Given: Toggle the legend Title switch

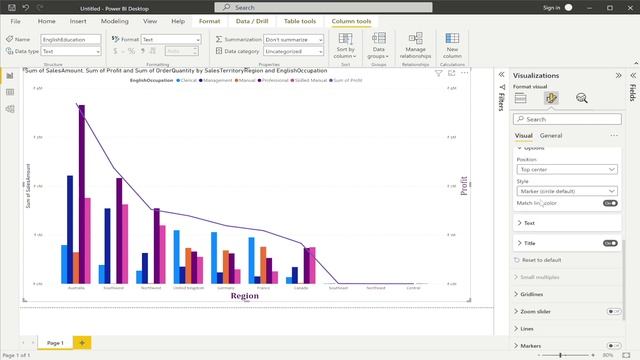Looking at the screenshot, I should pyautogui.click(x=610, y=243).
